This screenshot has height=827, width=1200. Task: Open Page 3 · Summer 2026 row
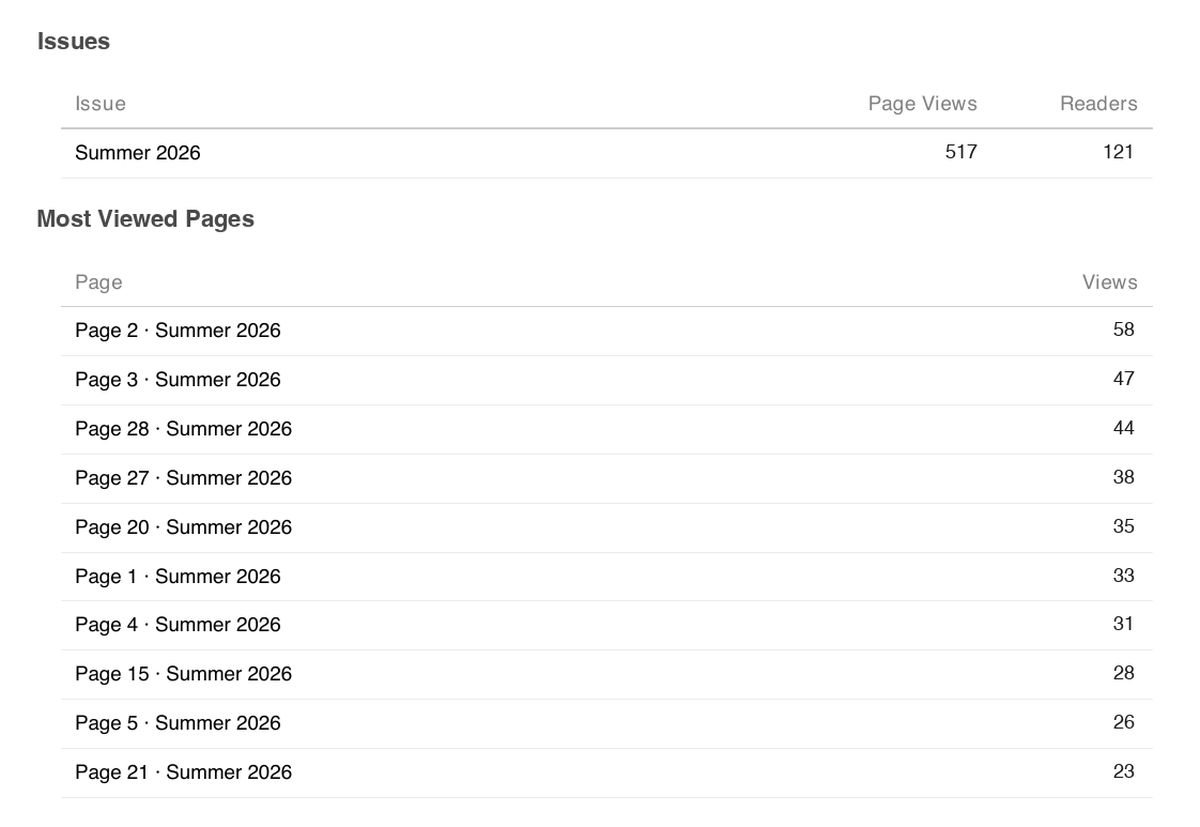606,380
